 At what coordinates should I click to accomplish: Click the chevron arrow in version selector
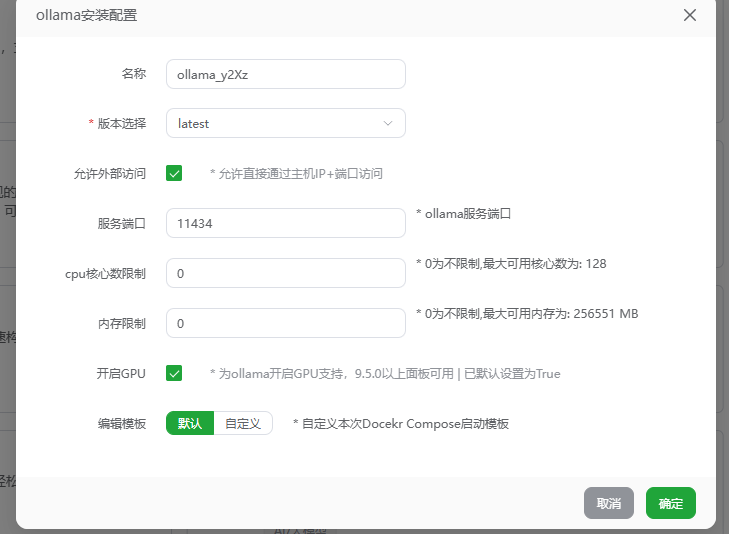(x=388, y=123)
